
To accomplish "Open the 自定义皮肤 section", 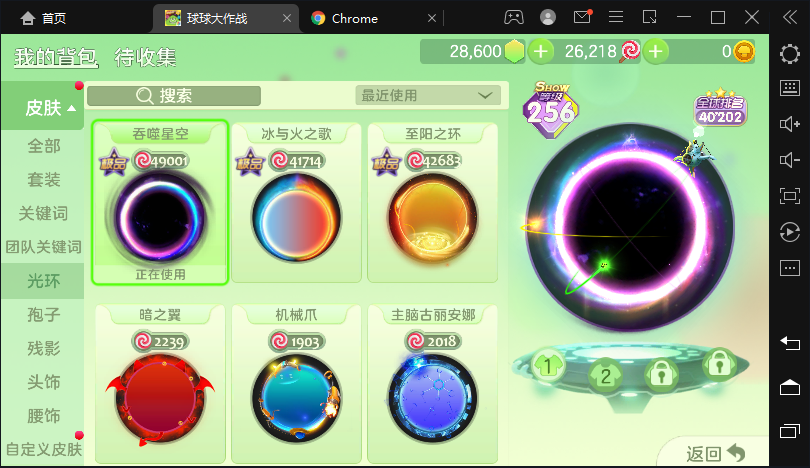I will pyautogui.click(x=43, y=449).
